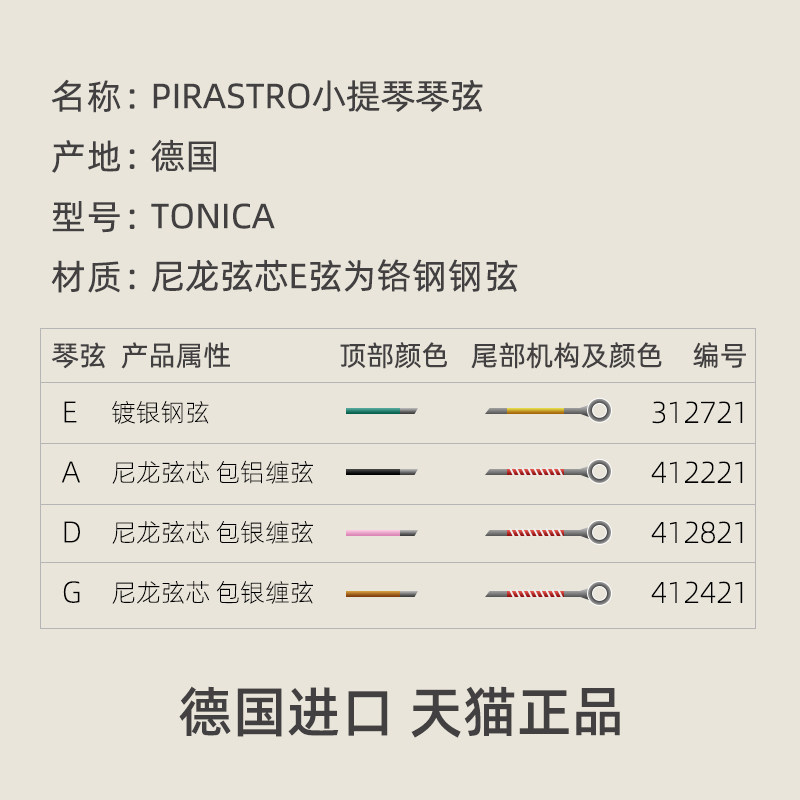
Task: Select product number 312721
Action: [698, 413]
